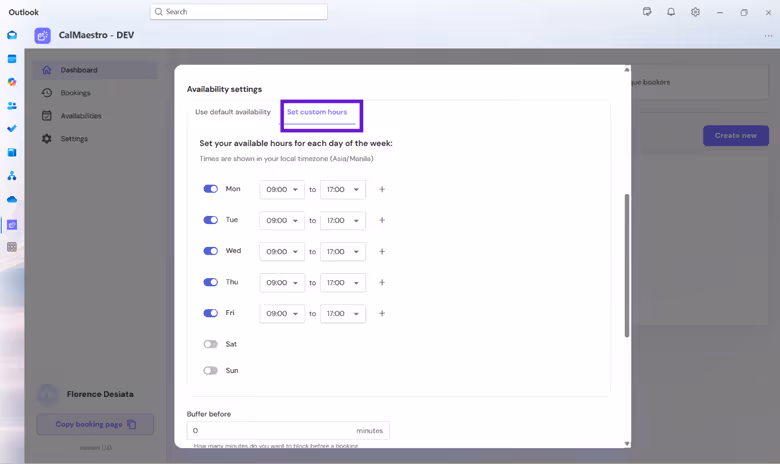Open Thu start time 09:00 dropdown
Image resolution: width=780 pixels, height=464 pixels.
282,282
